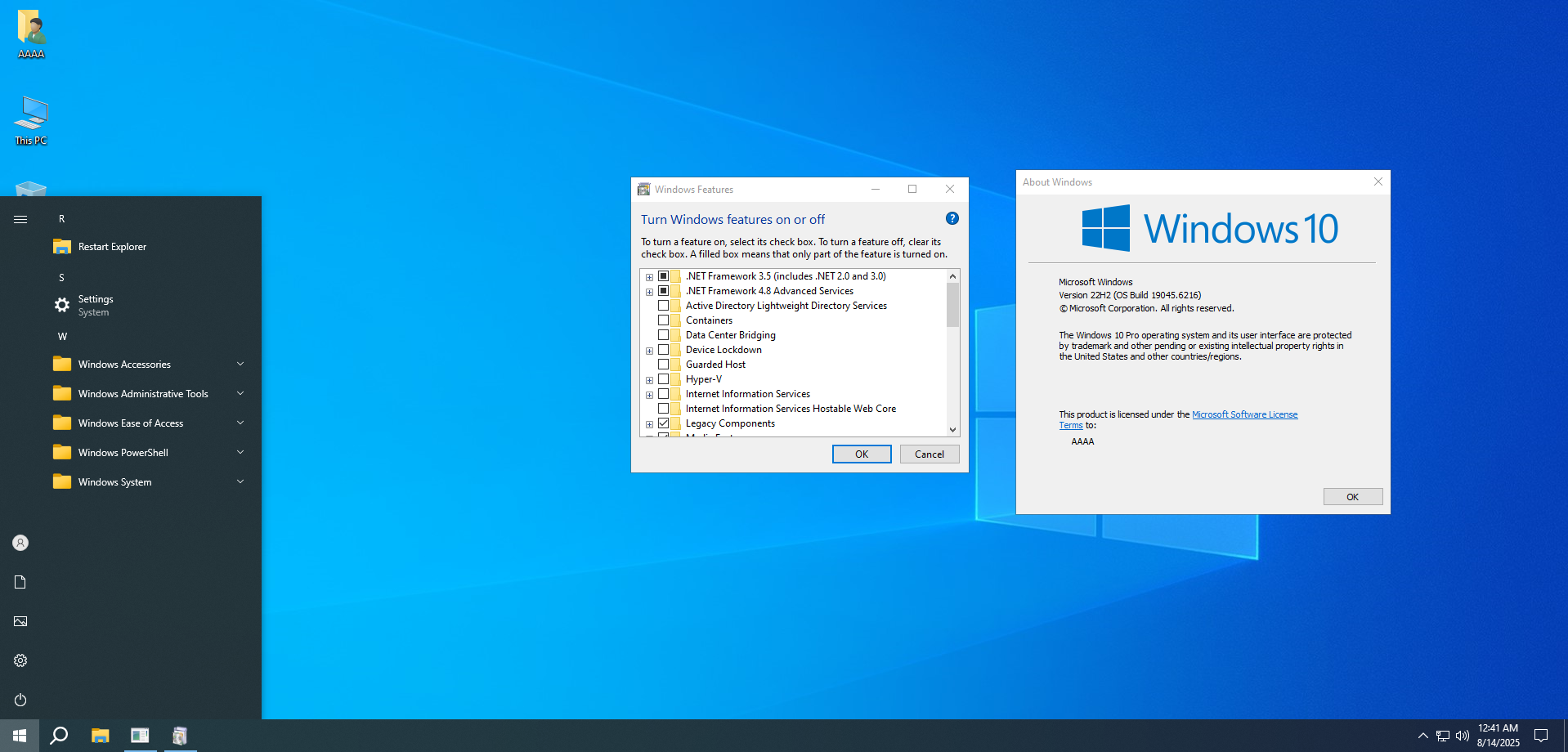Open File Explorer from the taskbar
The height and width of the screenshot is (752, 1568).
pos(100,736)
